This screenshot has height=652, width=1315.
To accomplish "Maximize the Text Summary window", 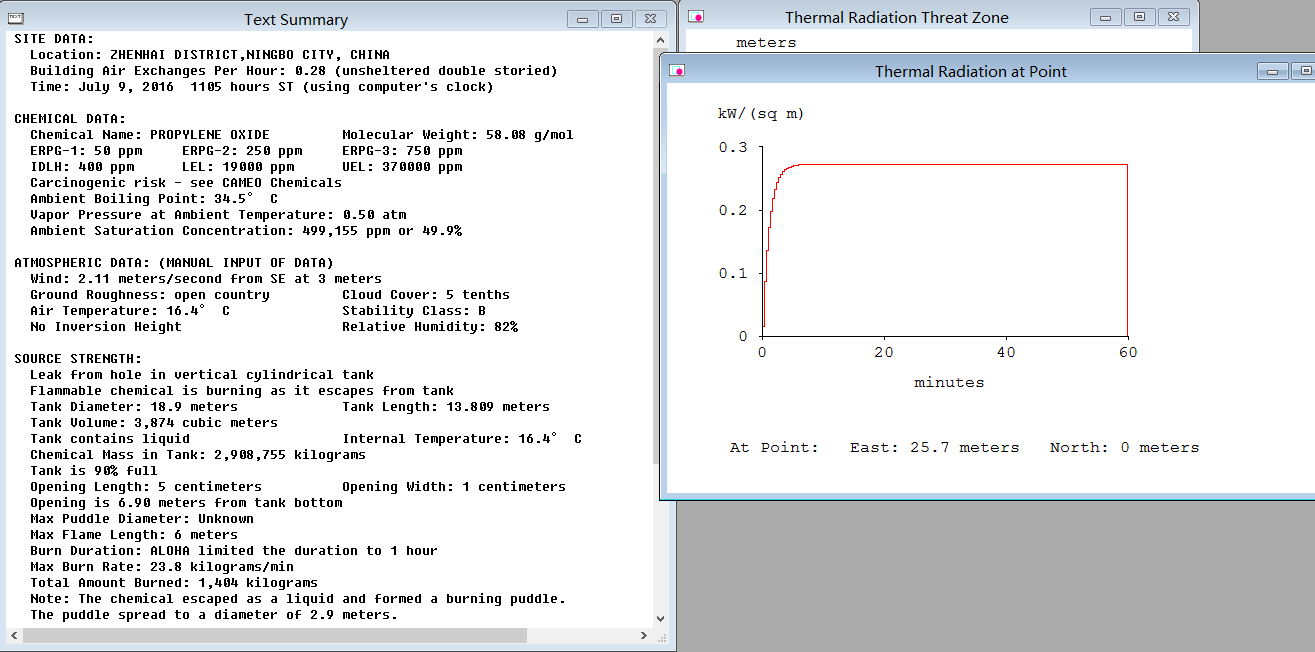I will tap(617, 19).
